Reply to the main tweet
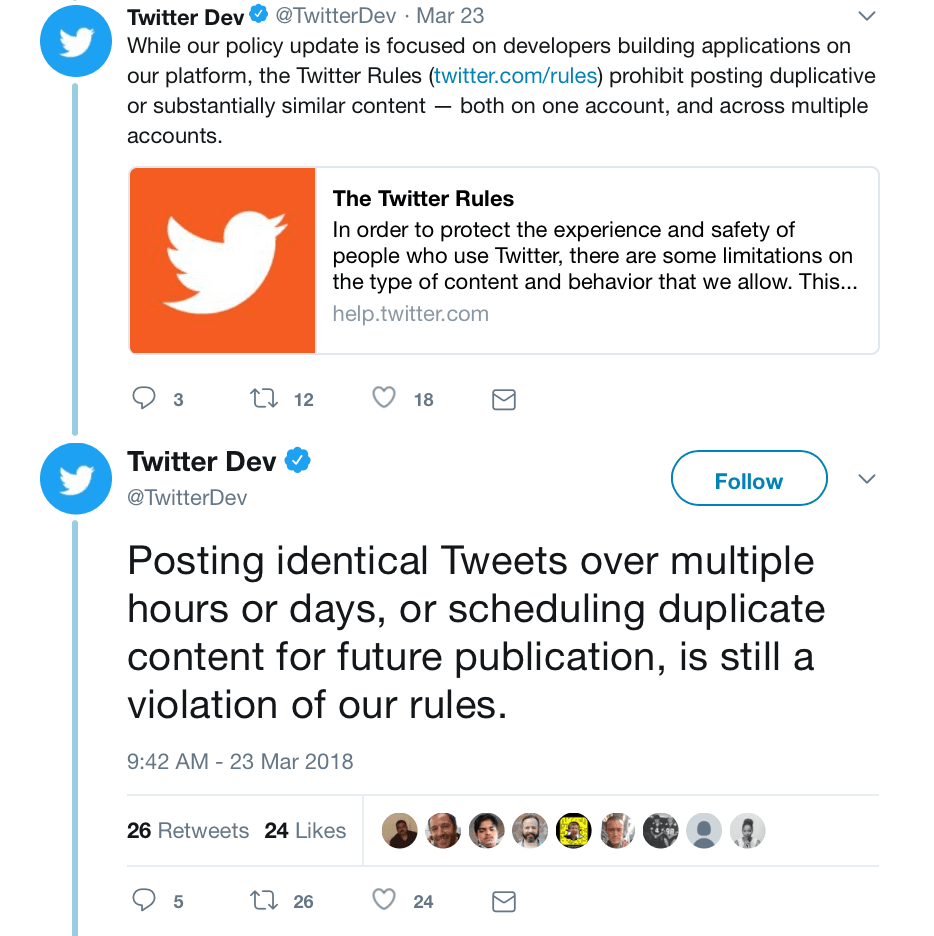This screenshot has width=934, height=936. pos(145,901)
